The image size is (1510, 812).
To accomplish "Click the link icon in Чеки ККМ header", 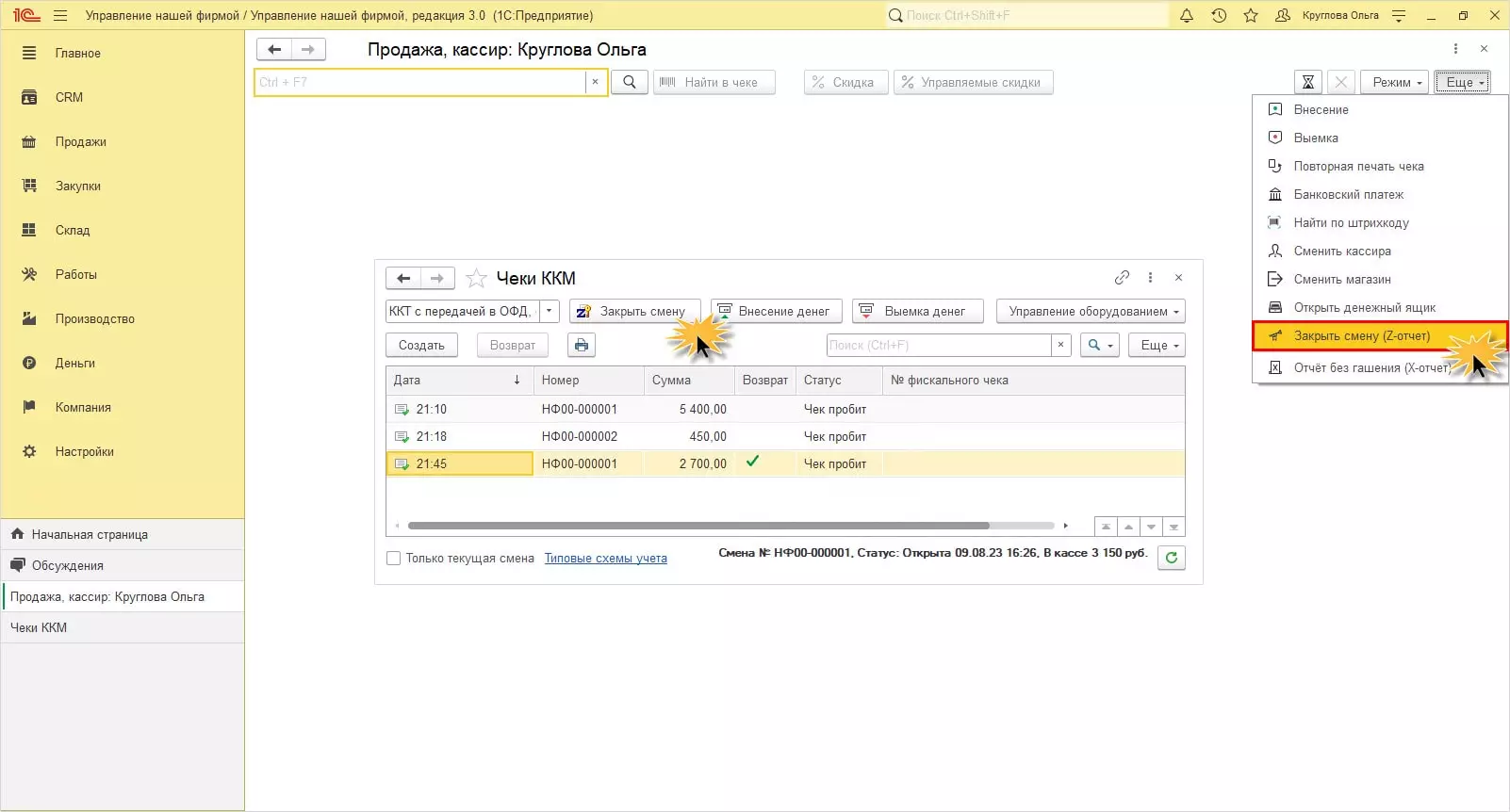I will 1122,277.
